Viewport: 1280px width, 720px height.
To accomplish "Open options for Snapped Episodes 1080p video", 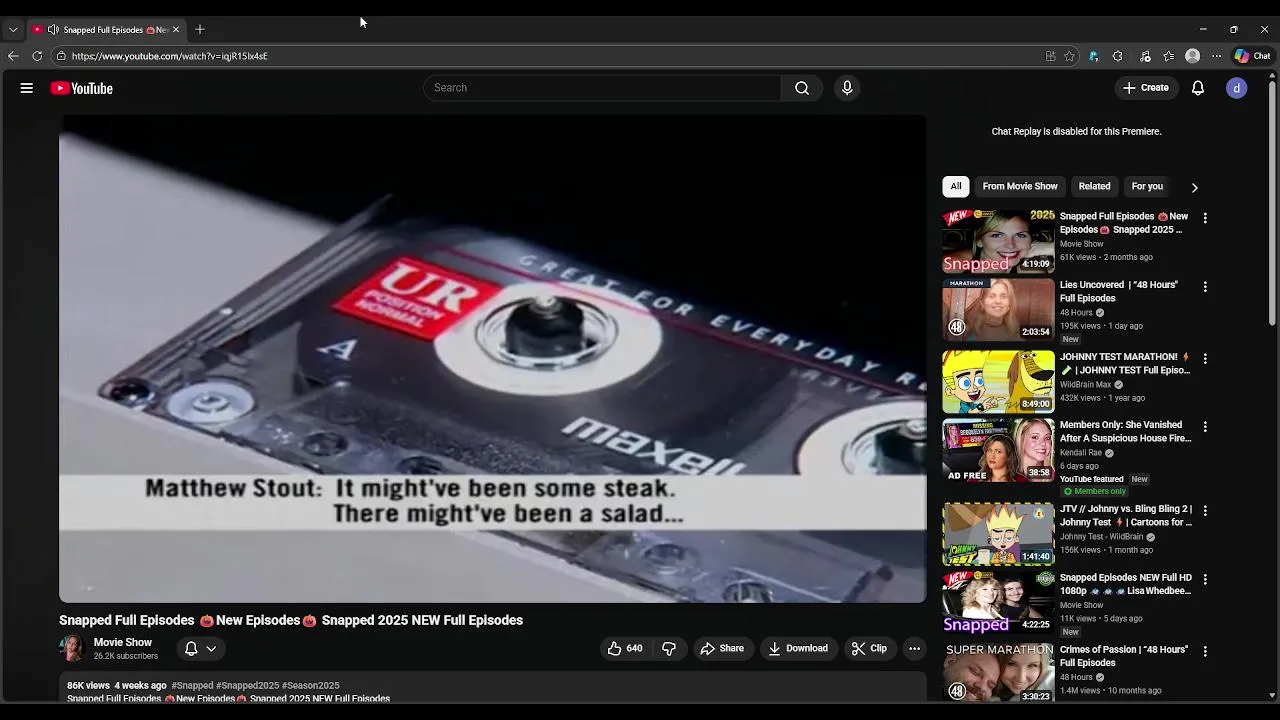I will pos(1205,580).
